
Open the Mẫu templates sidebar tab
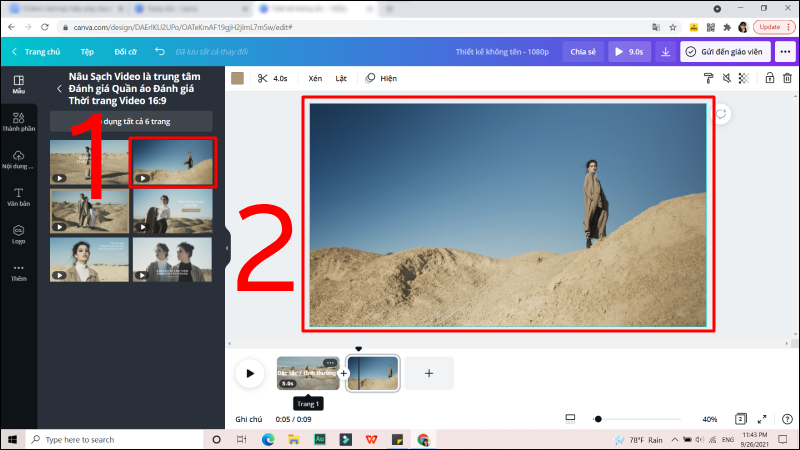(19, 84)
